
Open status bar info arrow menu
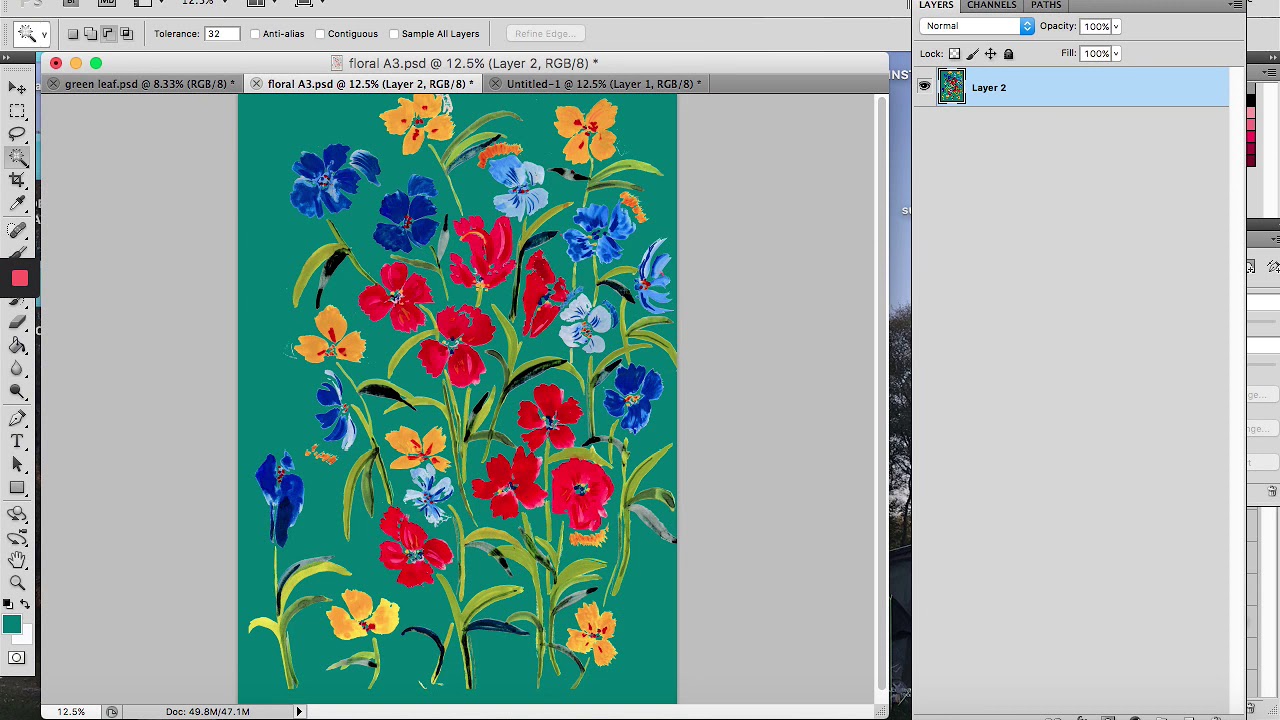coord(298,711)
